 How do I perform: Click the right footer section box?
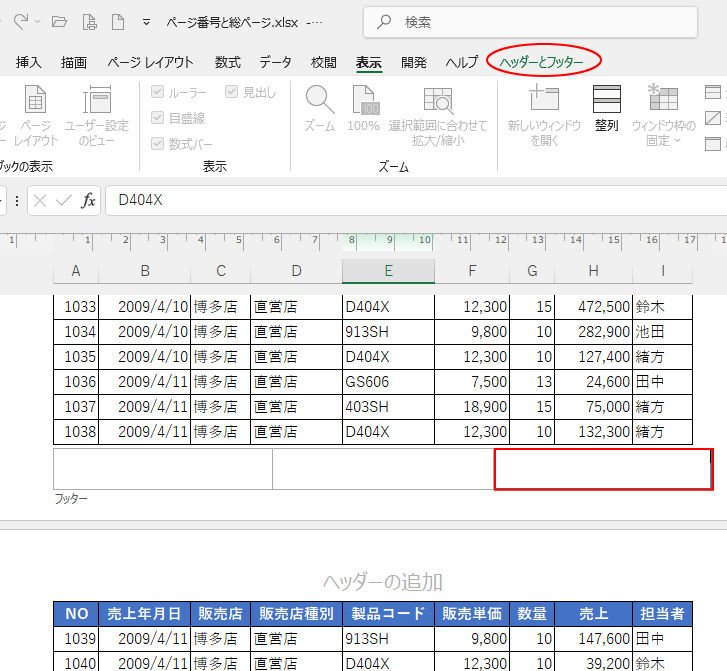(604, 469)
